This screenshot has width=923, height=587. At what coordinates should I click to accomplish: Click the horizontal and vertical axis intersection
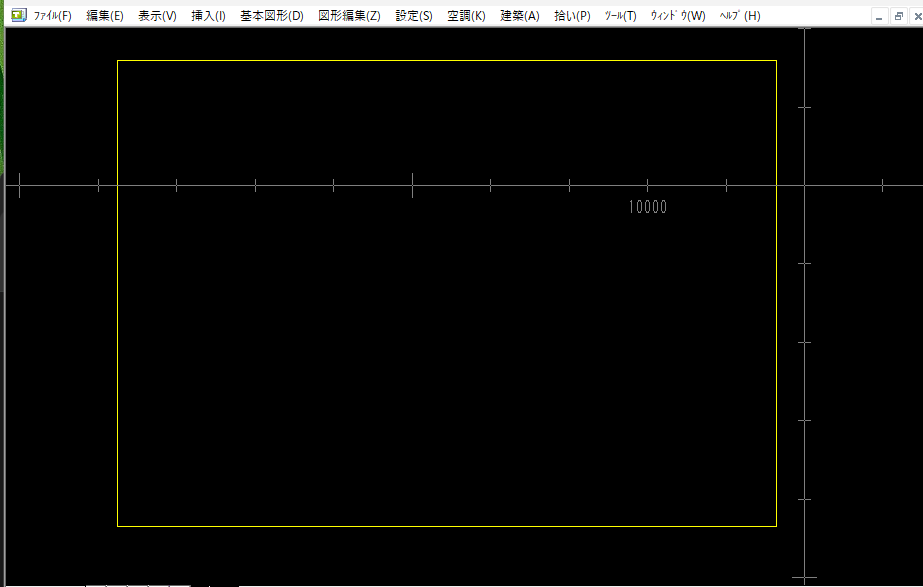(805, 185)
